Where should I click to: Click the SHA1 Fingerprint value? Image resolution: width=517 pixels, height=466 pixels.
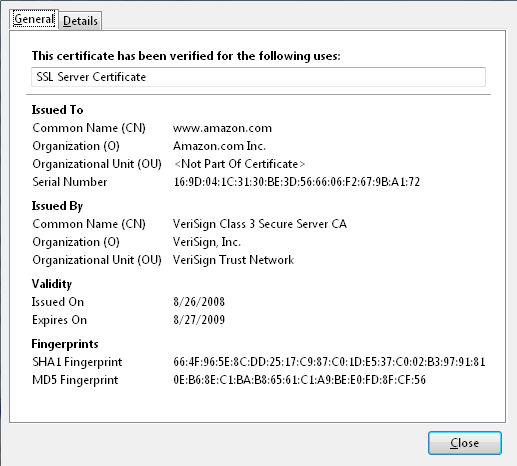point(329,362)
